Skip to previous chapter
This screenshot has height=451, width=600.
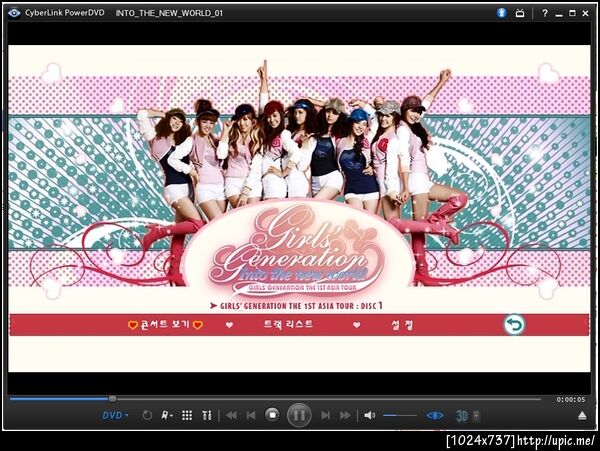point(251,415)
